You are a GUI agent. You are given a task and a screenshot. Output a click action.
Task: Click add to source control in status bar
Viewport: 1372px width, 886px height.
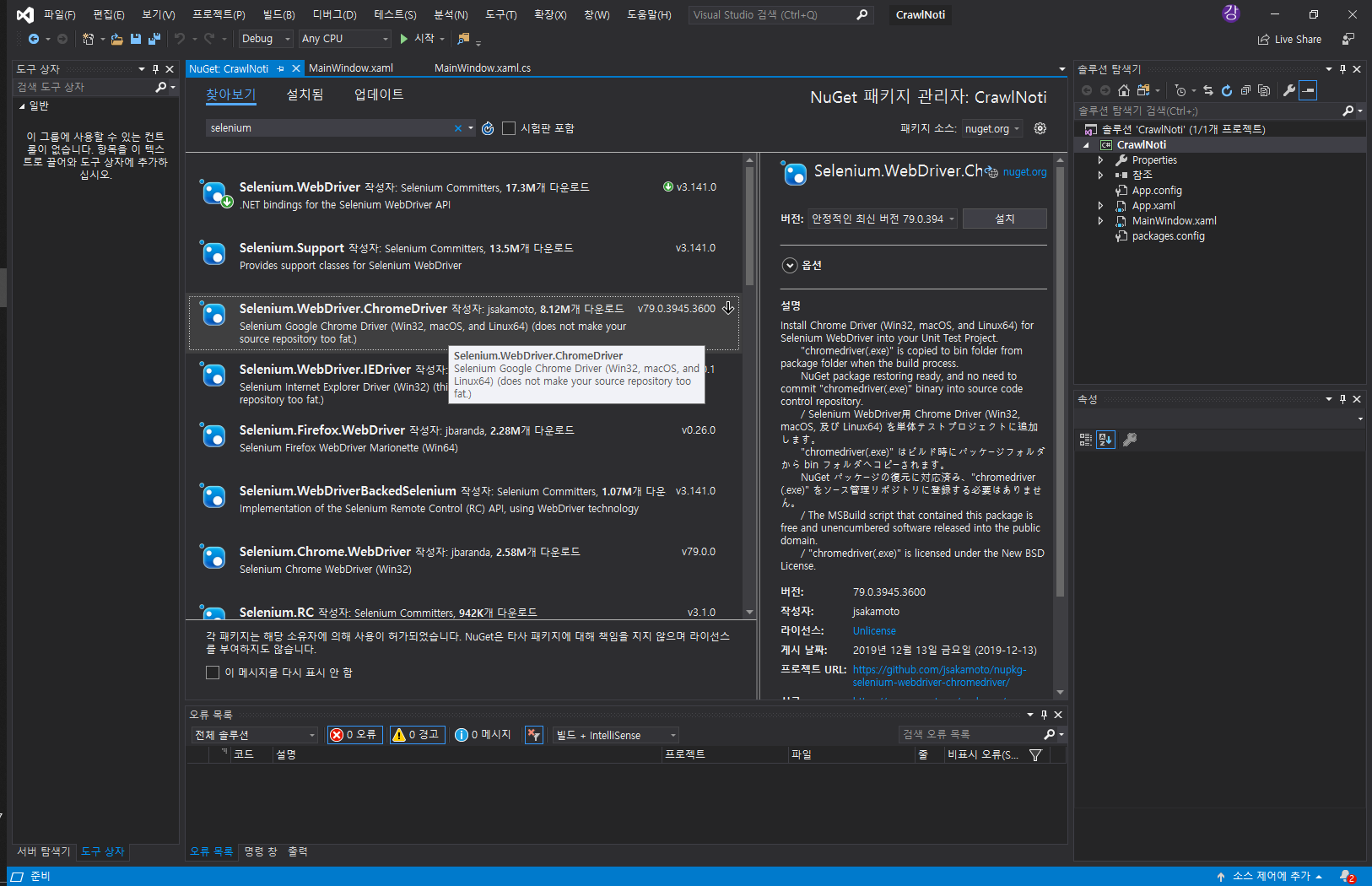(1271, 877)
